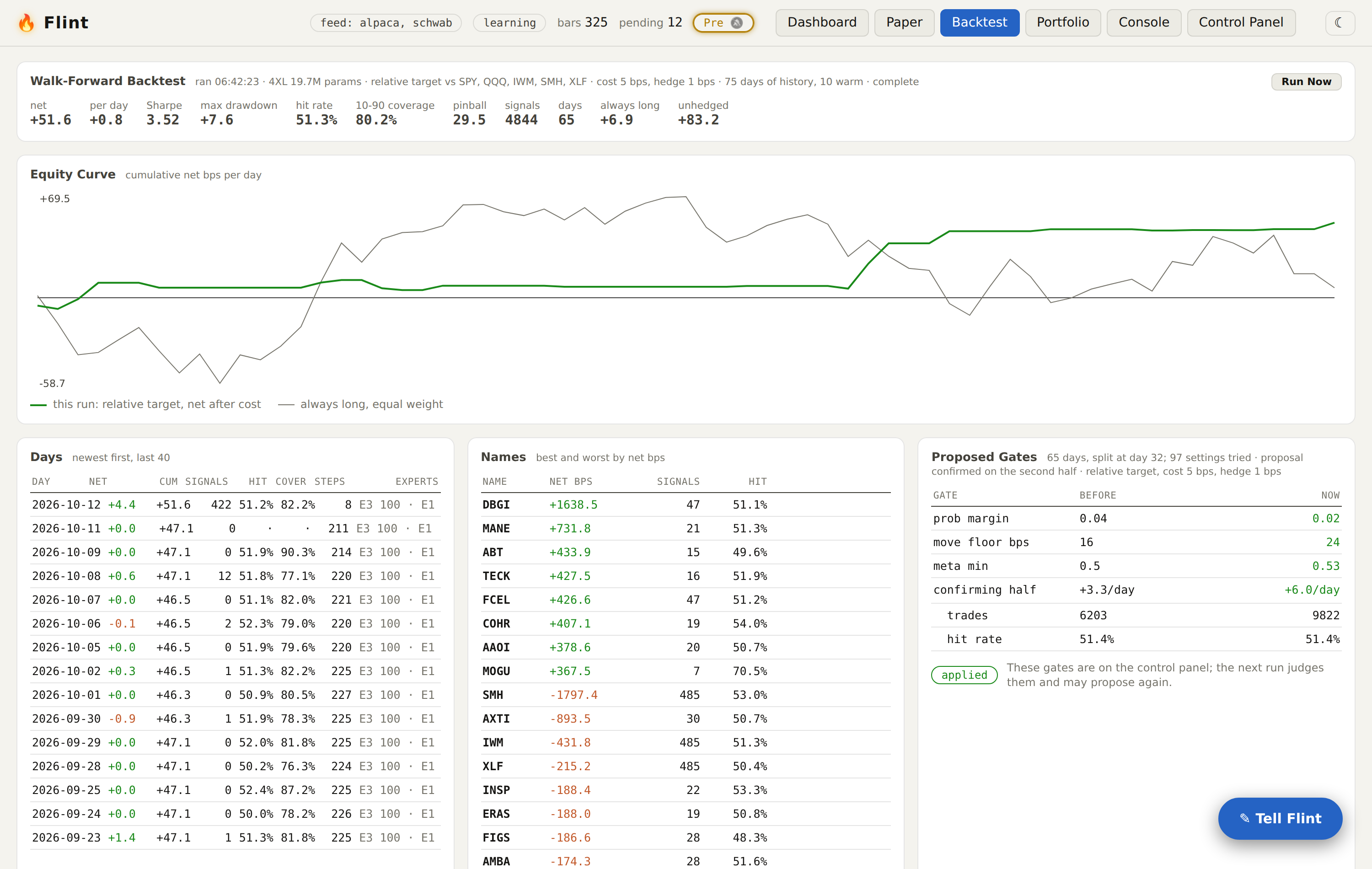Select the 2026-09-30 day row
1372x869 pixels.
pyautogui.click(x=235, y=719)
